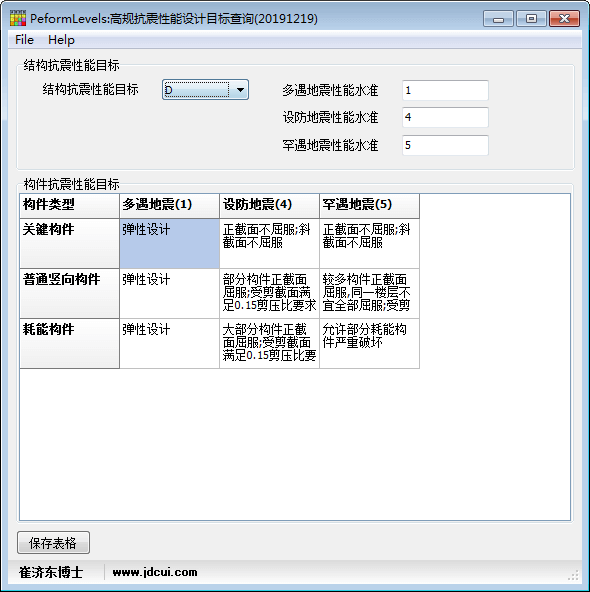590x592 pixels.
Task: Select the 普通竖向构件 row header
Action: (x=69, y=293)
